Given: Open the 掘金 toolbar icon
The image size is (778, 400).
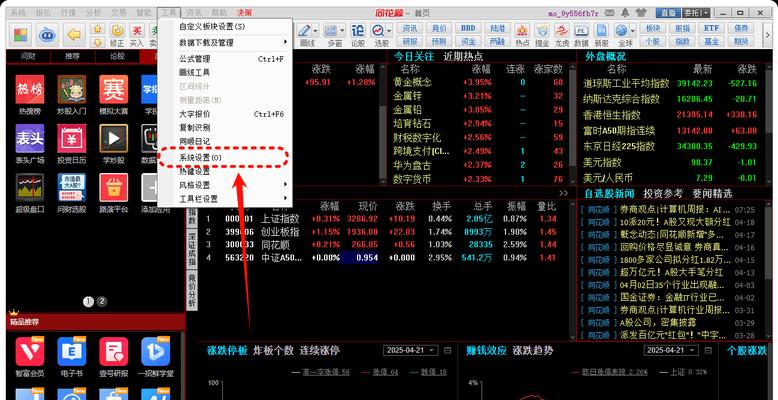Looking at the screenshot, I should pyautogui.click(x=542, y=35).
